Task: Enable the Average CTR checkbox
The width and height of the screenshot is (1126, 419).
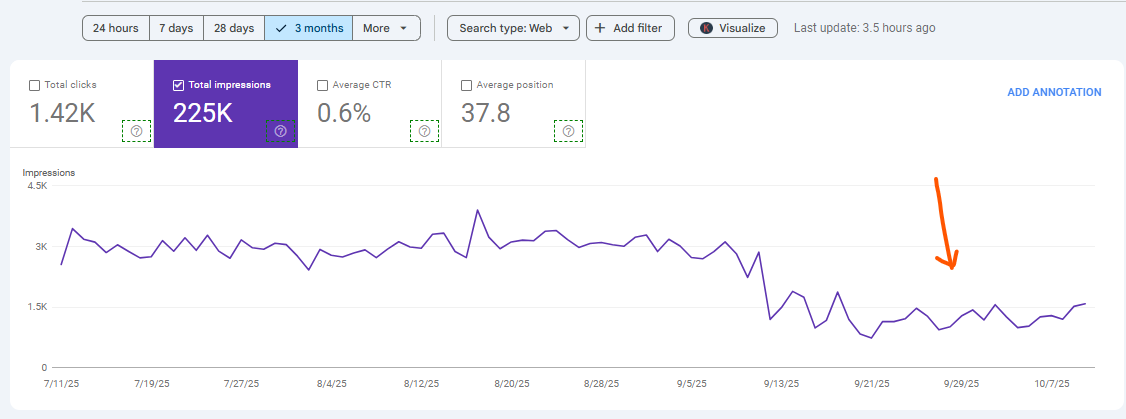Action: pos(323,85)
